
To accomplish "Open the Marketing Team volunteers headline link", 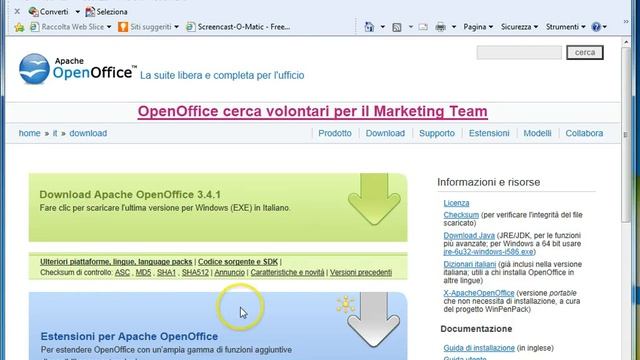I will 312,111.
